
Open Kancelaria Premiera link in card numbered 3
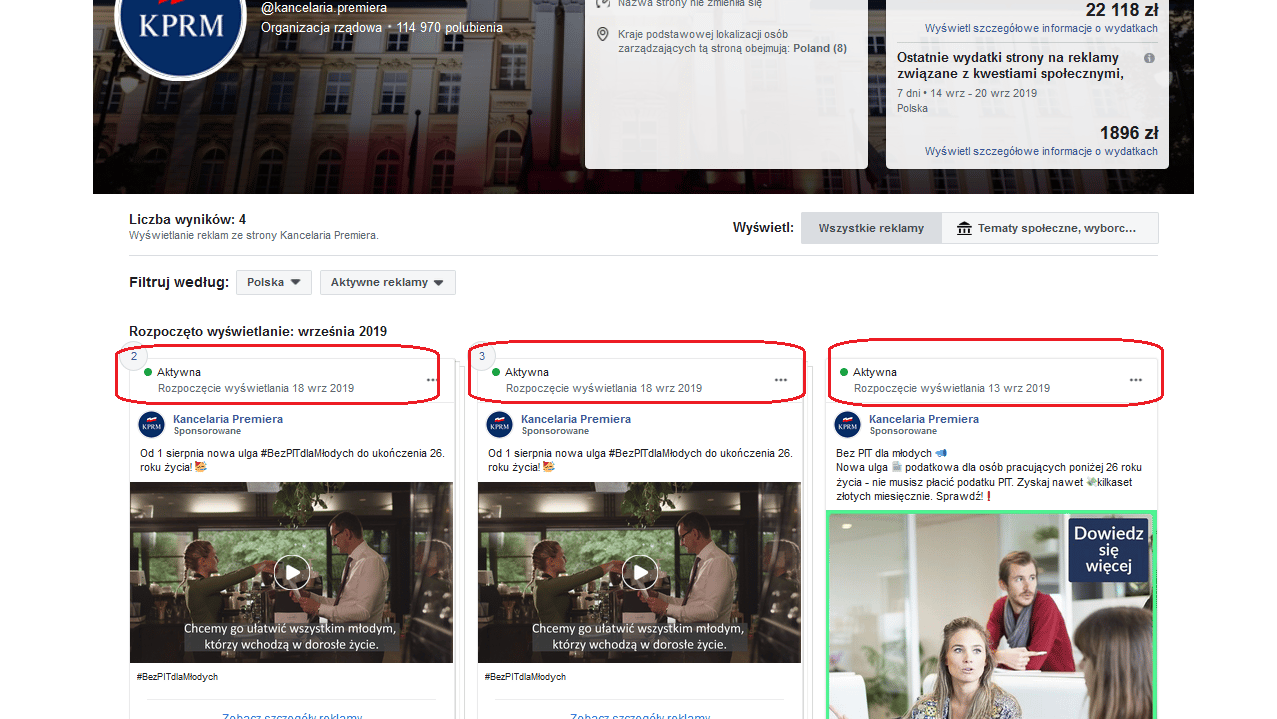576,419
